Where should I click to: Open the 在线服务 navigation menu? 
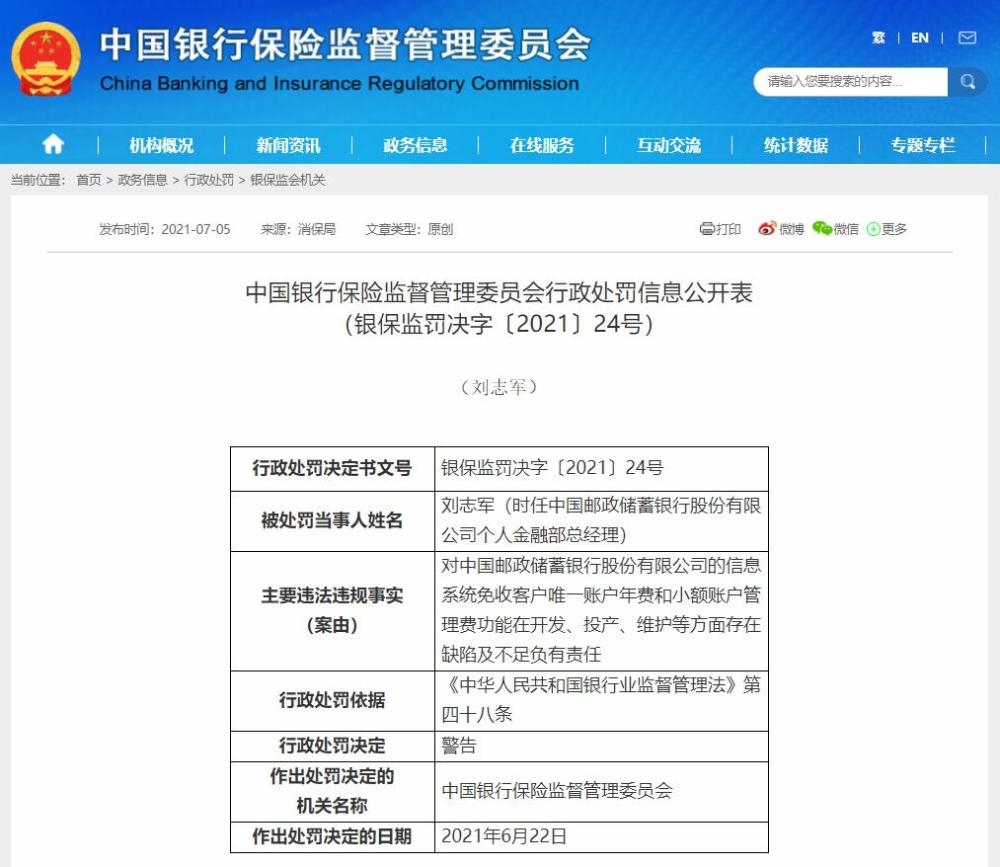click(x=542, y=146)
